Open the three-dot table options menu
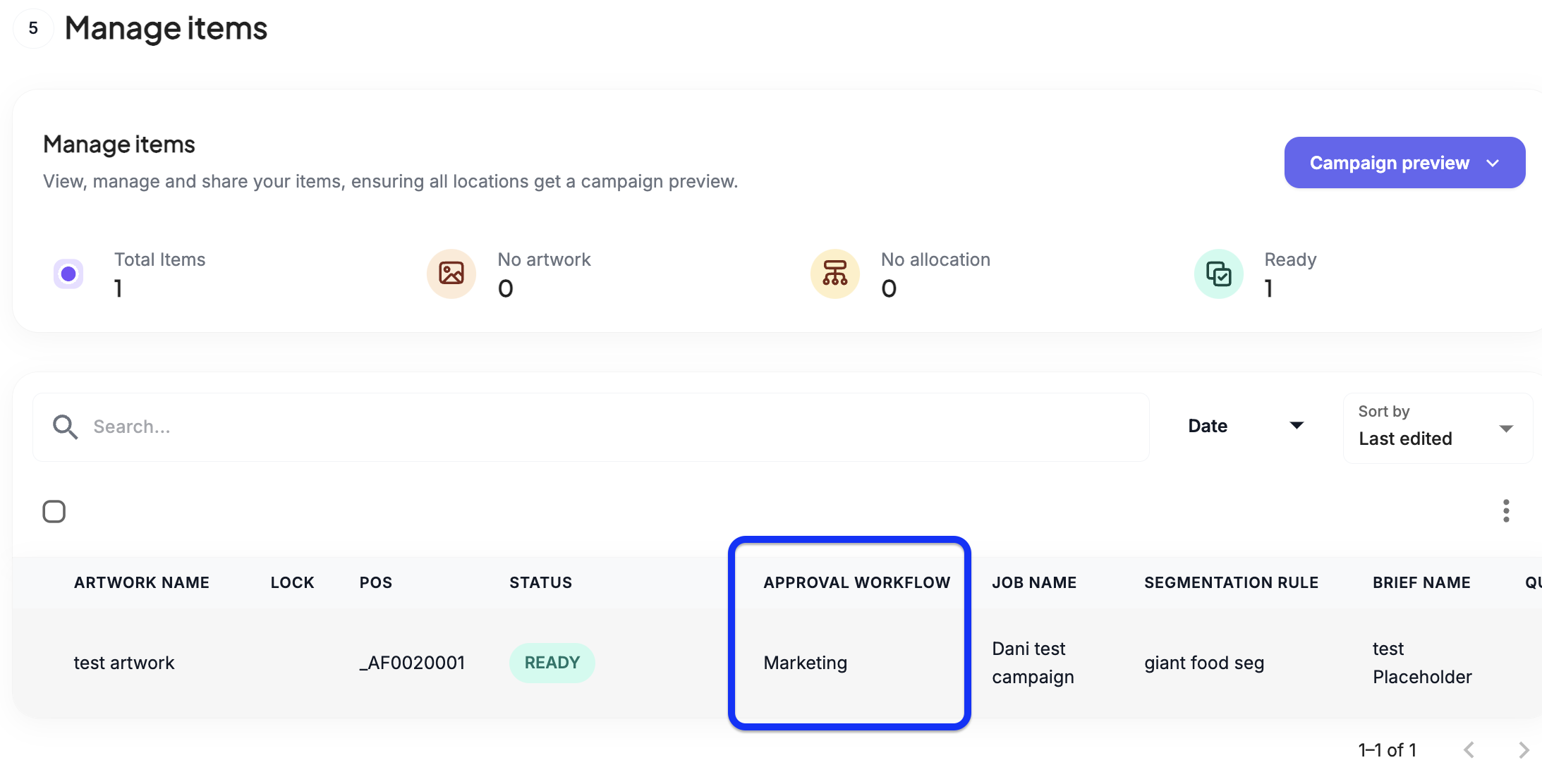Screen dimensions: 1542x784 [1506, 511]
